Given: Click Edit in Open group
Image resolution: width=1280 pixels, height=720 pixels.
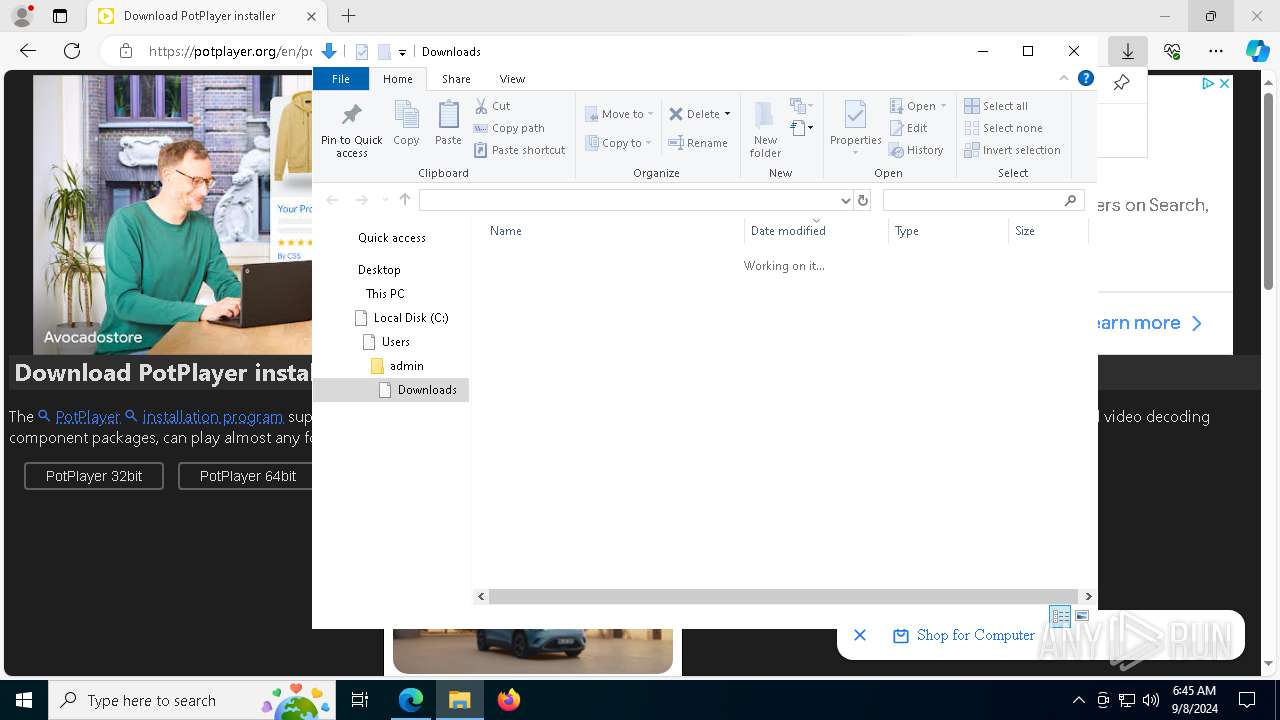Looking at the screenshot, I should click(x=909, y=128).
